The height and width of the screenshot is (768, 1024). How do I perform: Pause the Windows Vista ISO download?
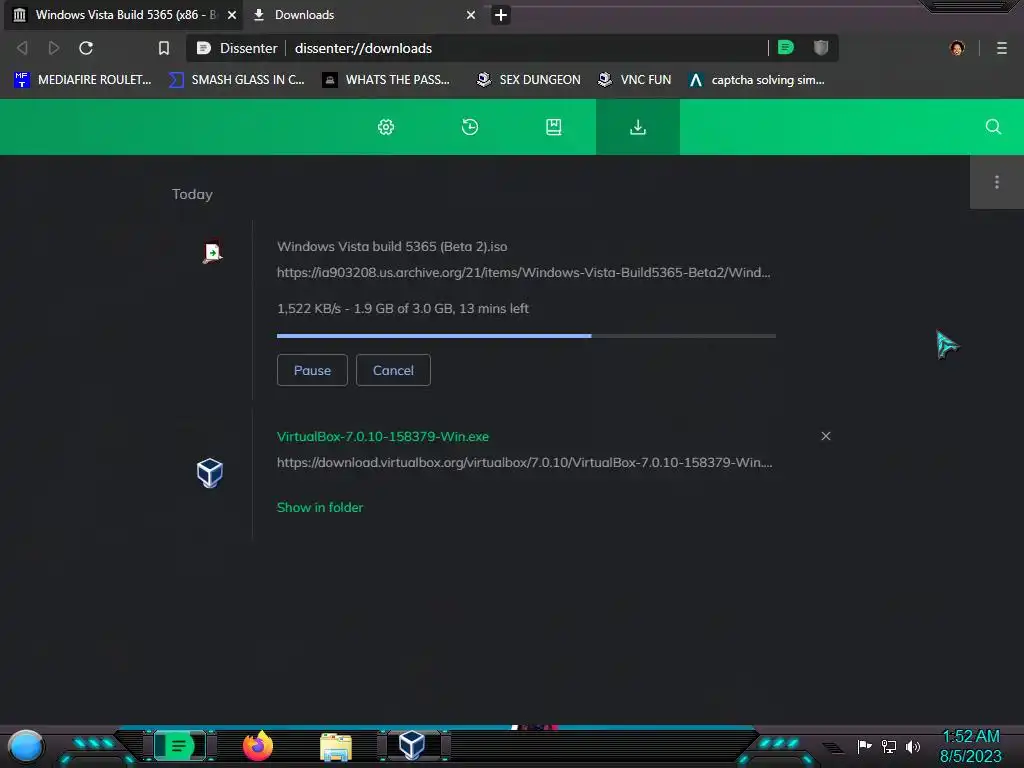click(x=312, y=370)
